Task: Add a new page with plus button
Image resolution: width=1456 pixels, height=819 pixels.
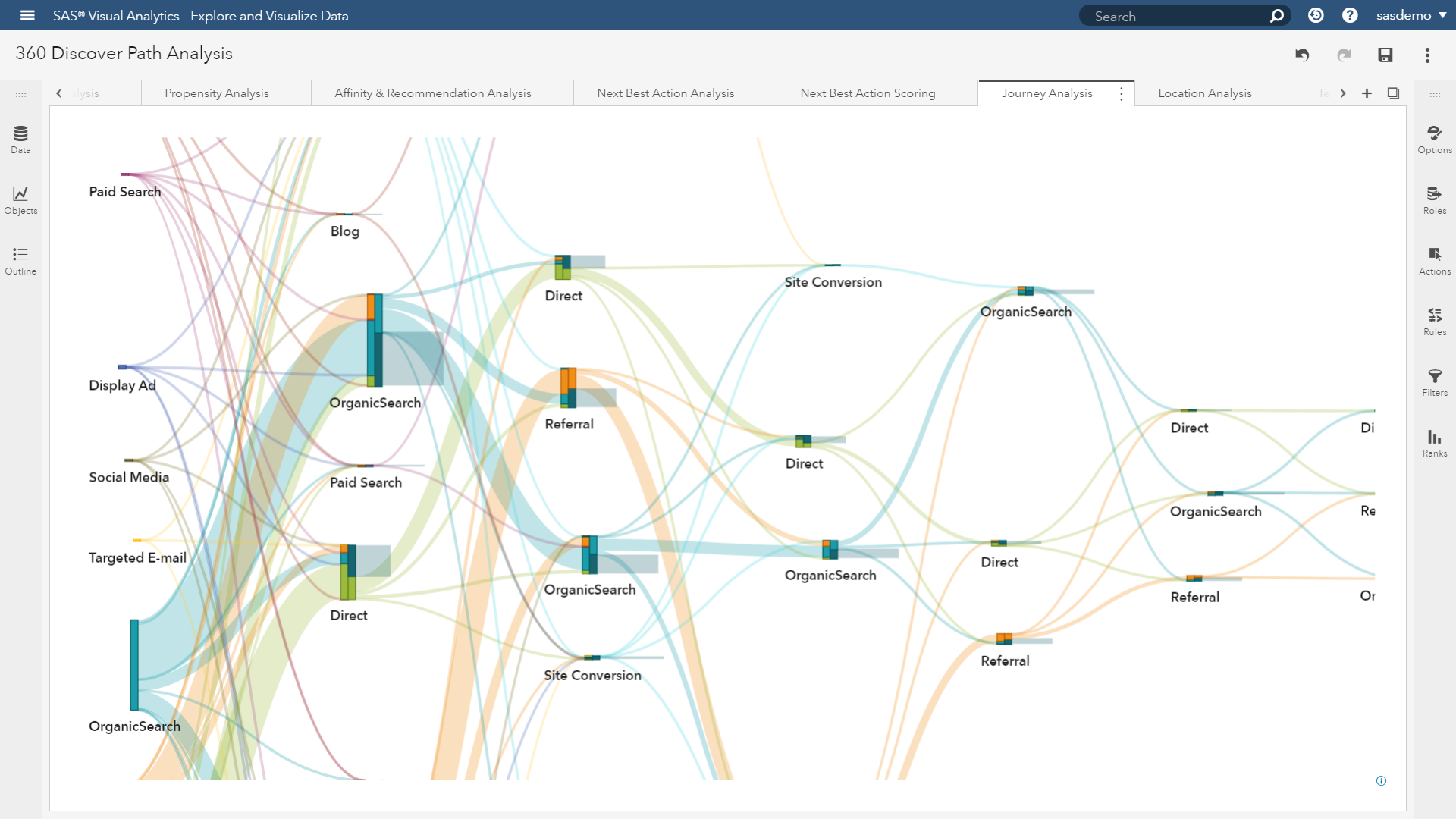Action: 1367,93
